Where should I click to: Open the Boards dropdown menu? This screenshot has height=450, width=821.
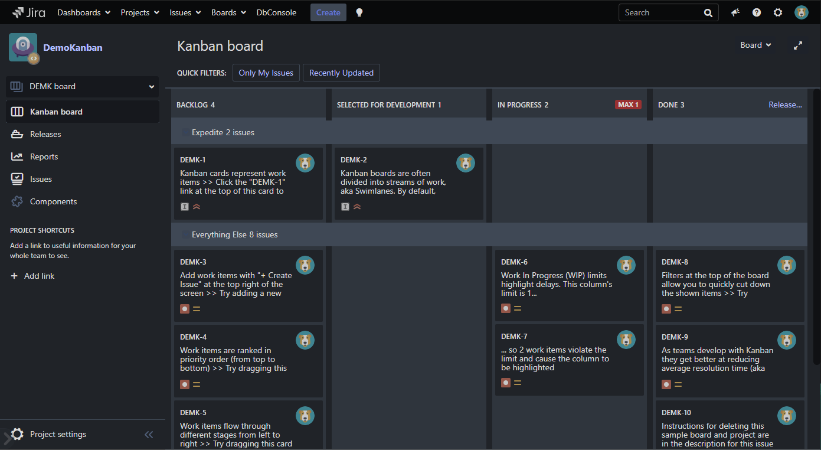pos(228,13)
